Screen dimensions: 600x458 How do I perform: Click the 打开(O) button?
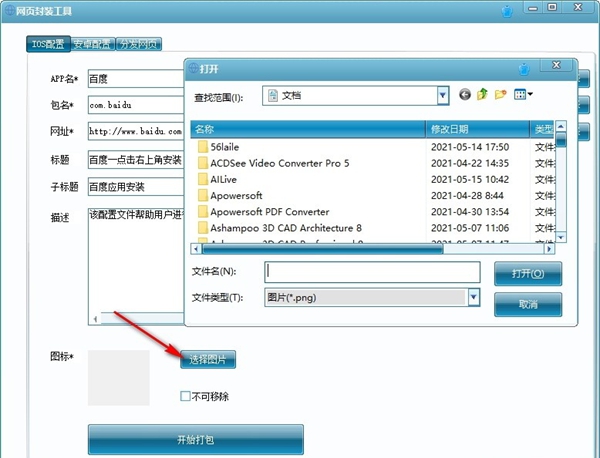point(528,274)
